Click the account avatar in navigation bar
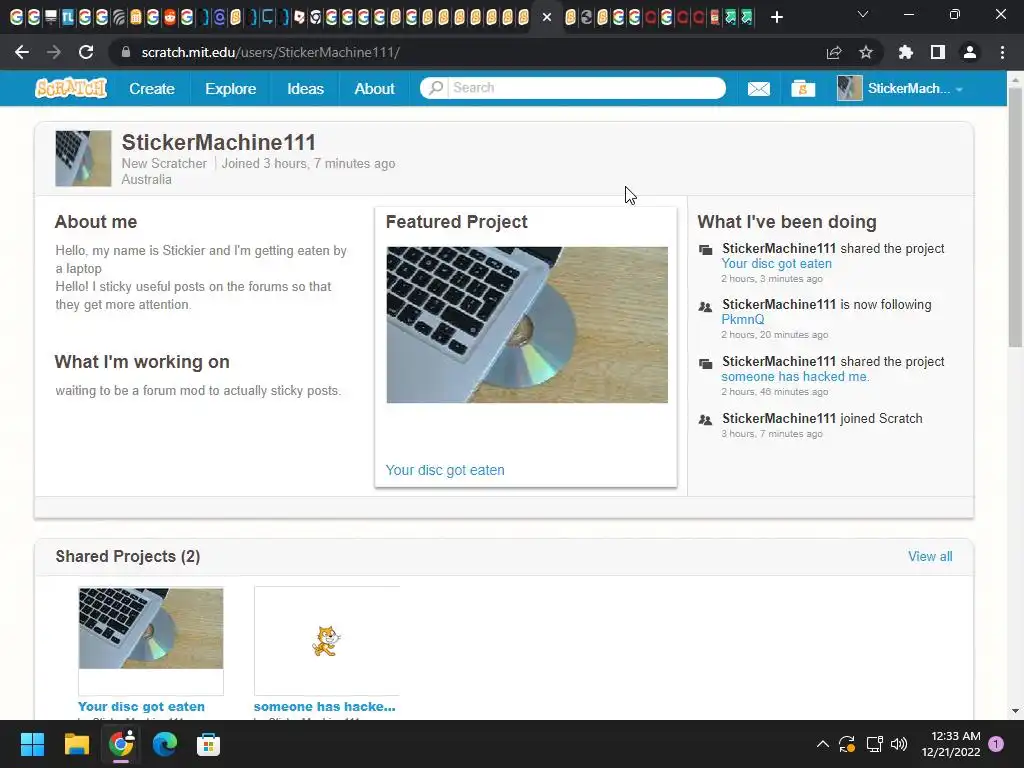The height and width of the screenshot is (768, 1024). tap(850, 88)
